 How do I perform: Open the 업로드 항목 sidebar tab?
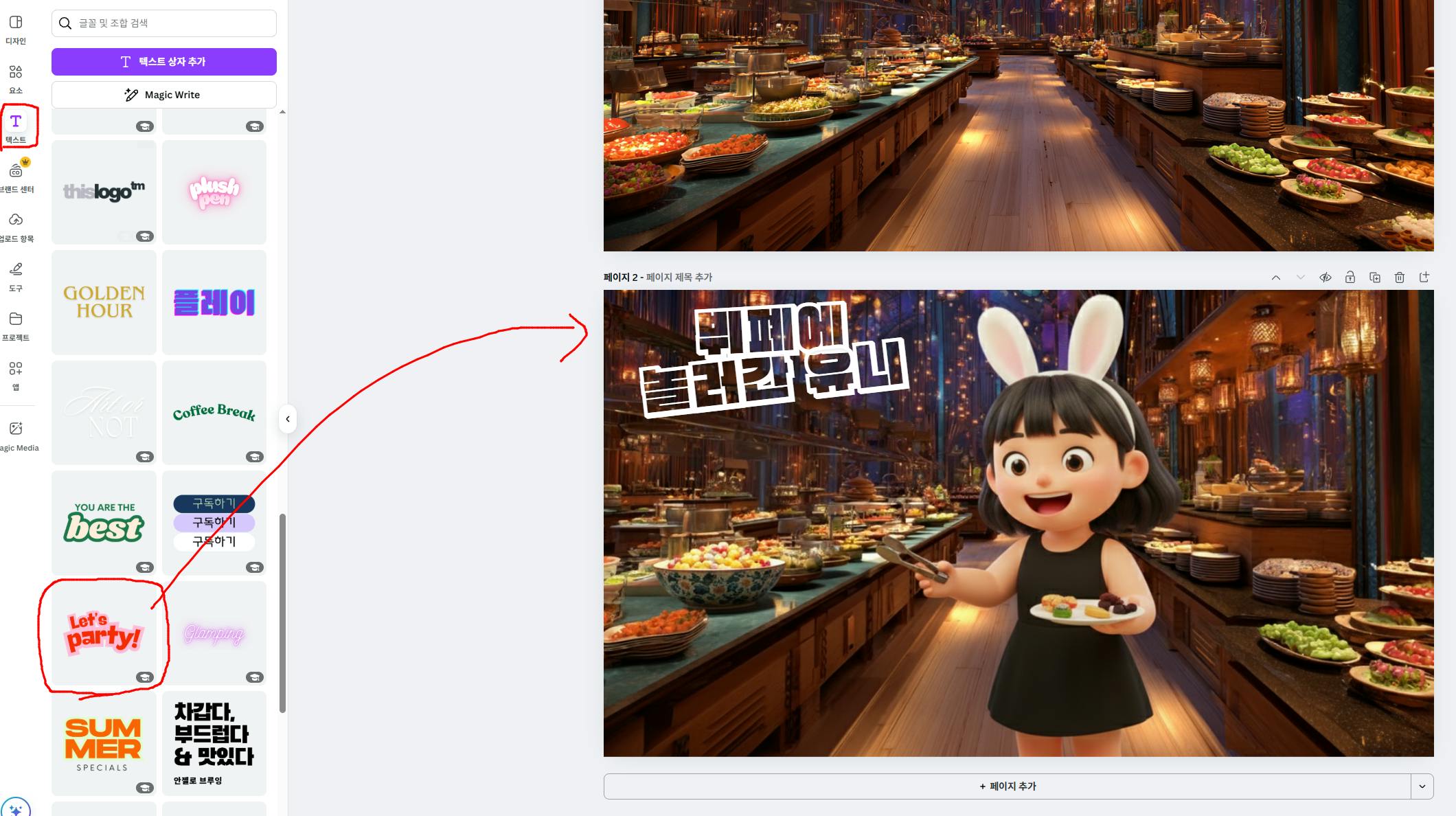click(16, 228)
